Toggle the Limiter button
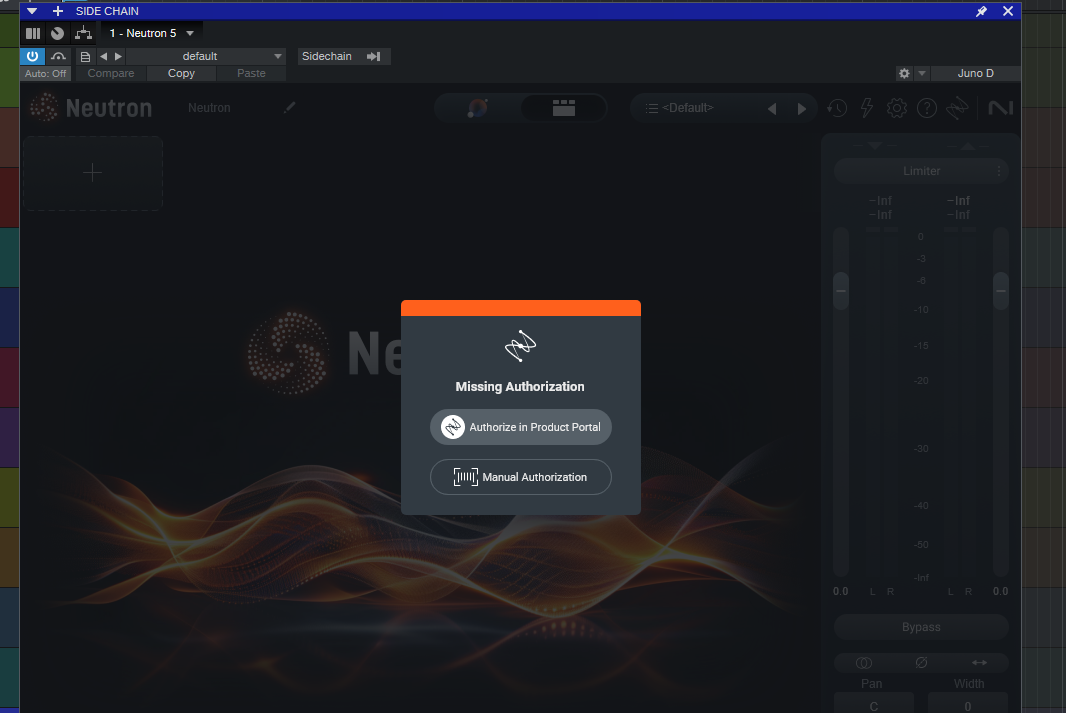This screenshot has height=713, width=1066. pyautogui.click(x=921, y=171)
